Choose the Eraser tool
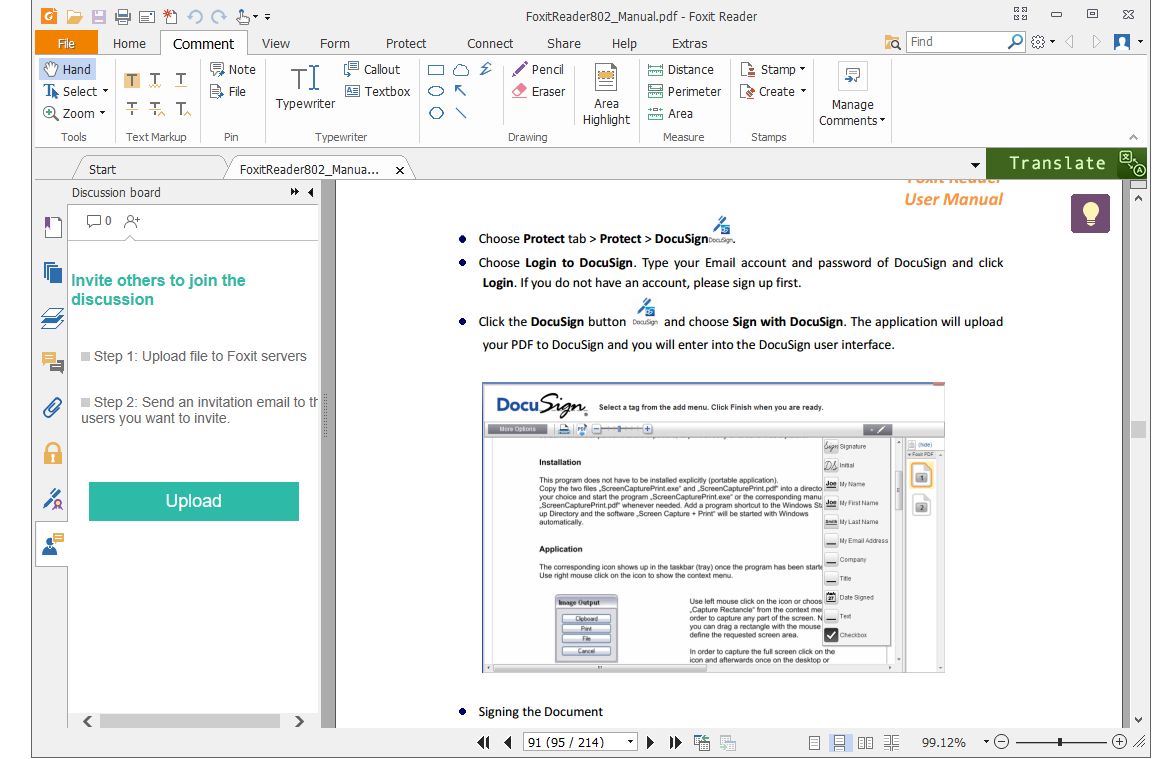This screenshot has height=759, width=1152. click(x=538, y=91)
